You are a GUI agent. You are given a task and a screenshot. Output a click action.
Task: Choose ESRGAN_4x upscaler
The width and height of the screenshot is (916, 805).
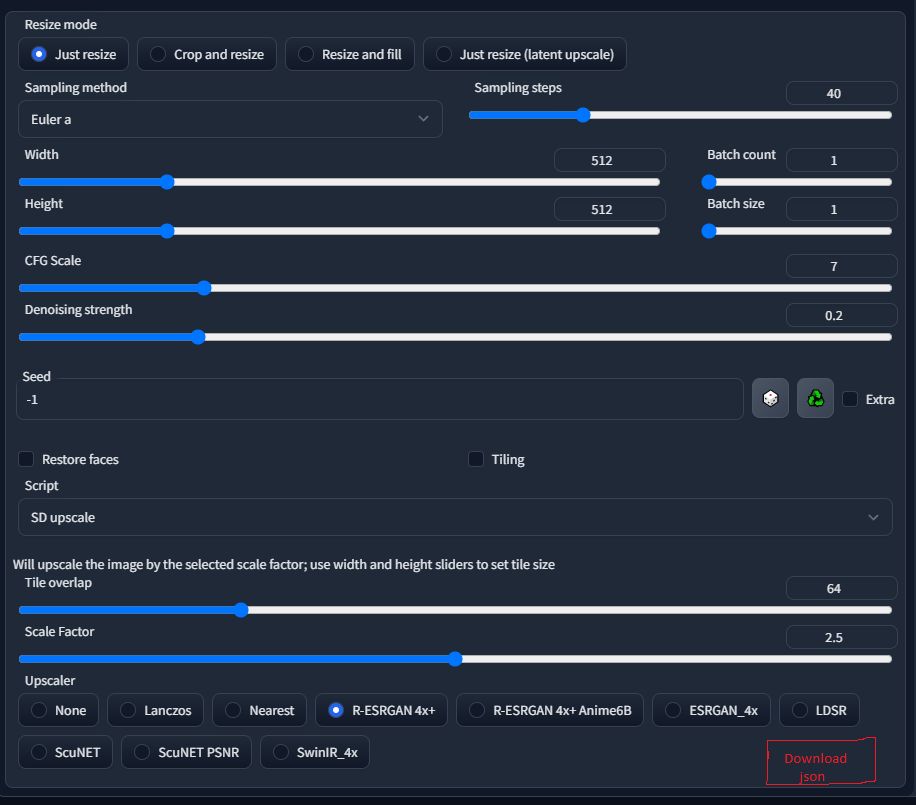point(712,710)
